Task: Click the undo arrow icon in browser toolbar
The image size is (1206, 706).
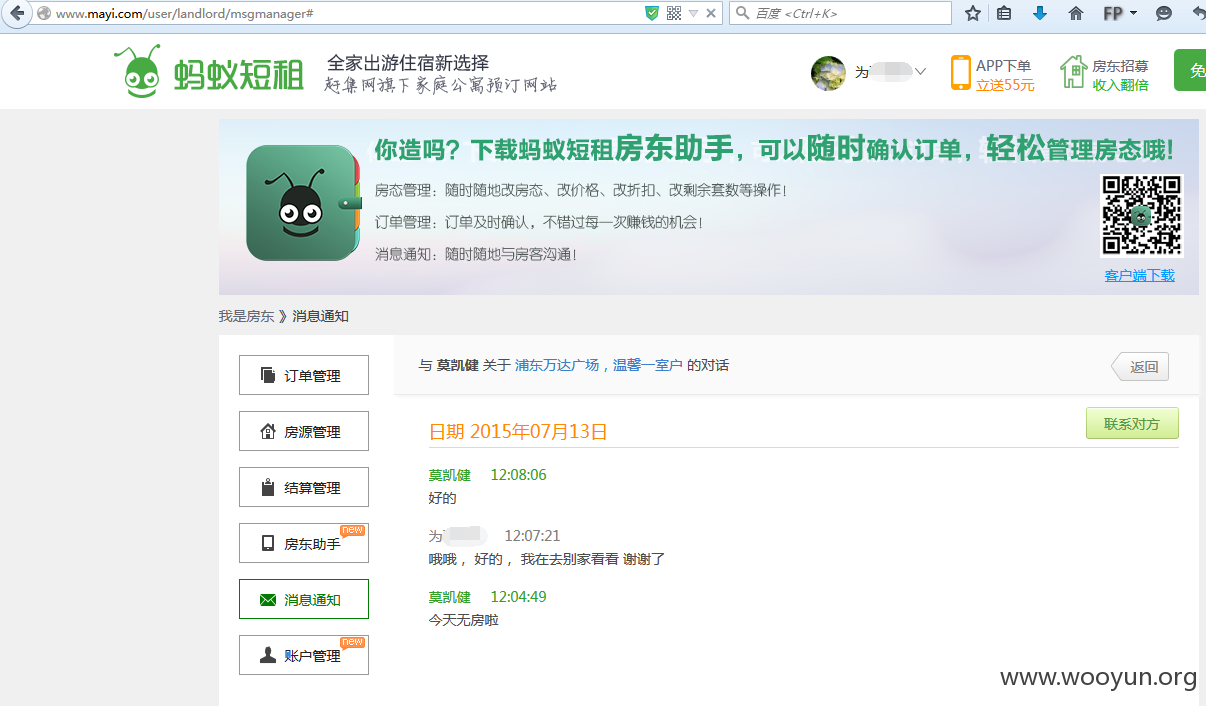Action: pyautogui.click(x=1198, y=13)
